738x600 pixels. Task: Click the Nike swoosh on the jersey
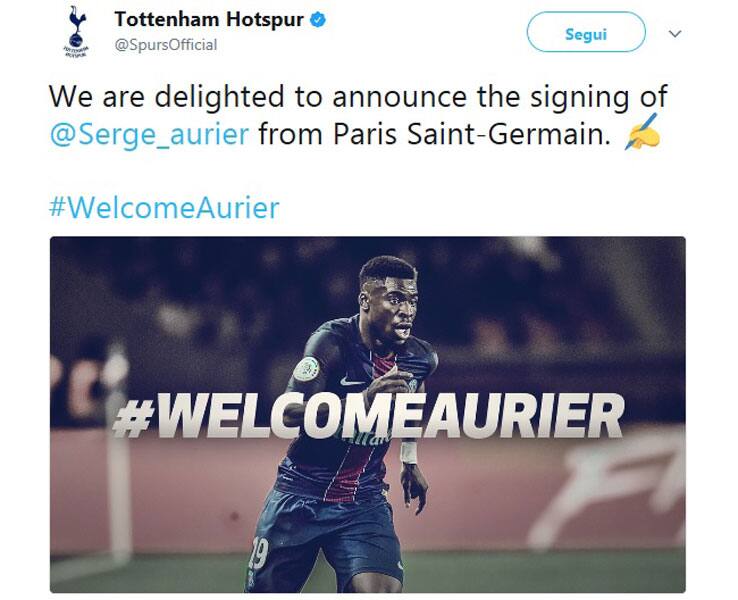click(352, 381)
